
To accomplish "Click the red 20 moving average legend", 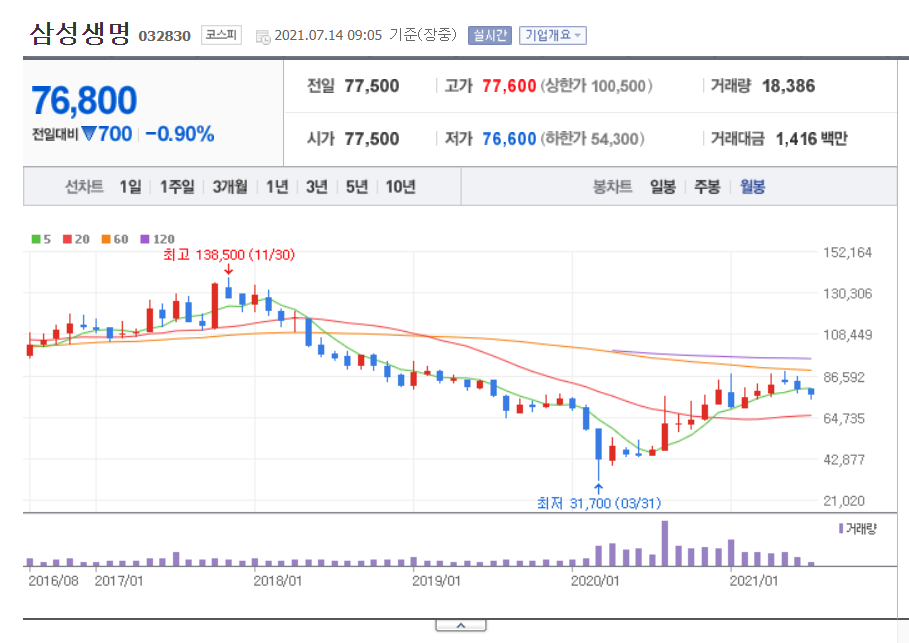I will [x=77, y=239].
